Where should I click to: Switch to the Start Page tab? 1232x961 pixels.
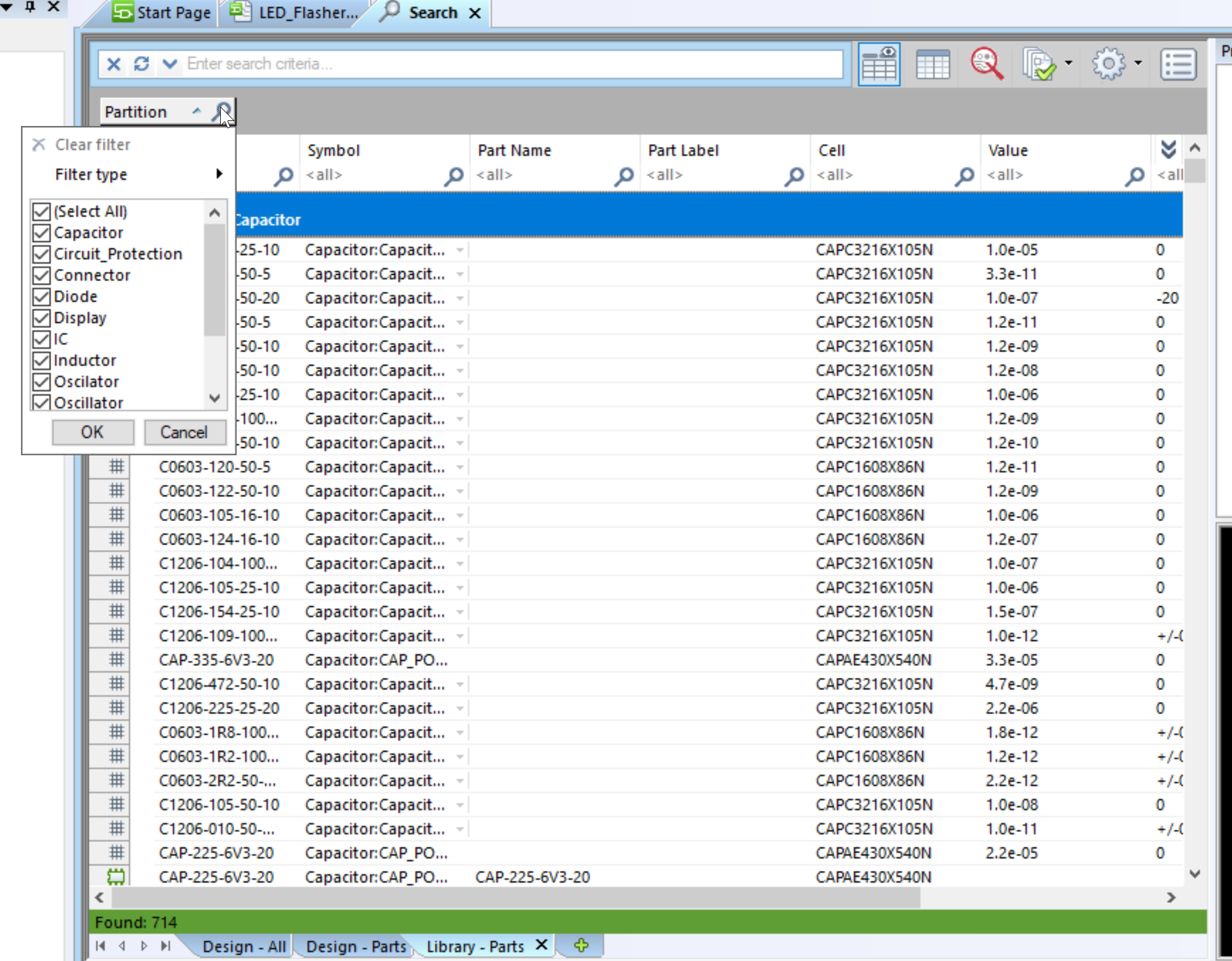pos(162,12)
